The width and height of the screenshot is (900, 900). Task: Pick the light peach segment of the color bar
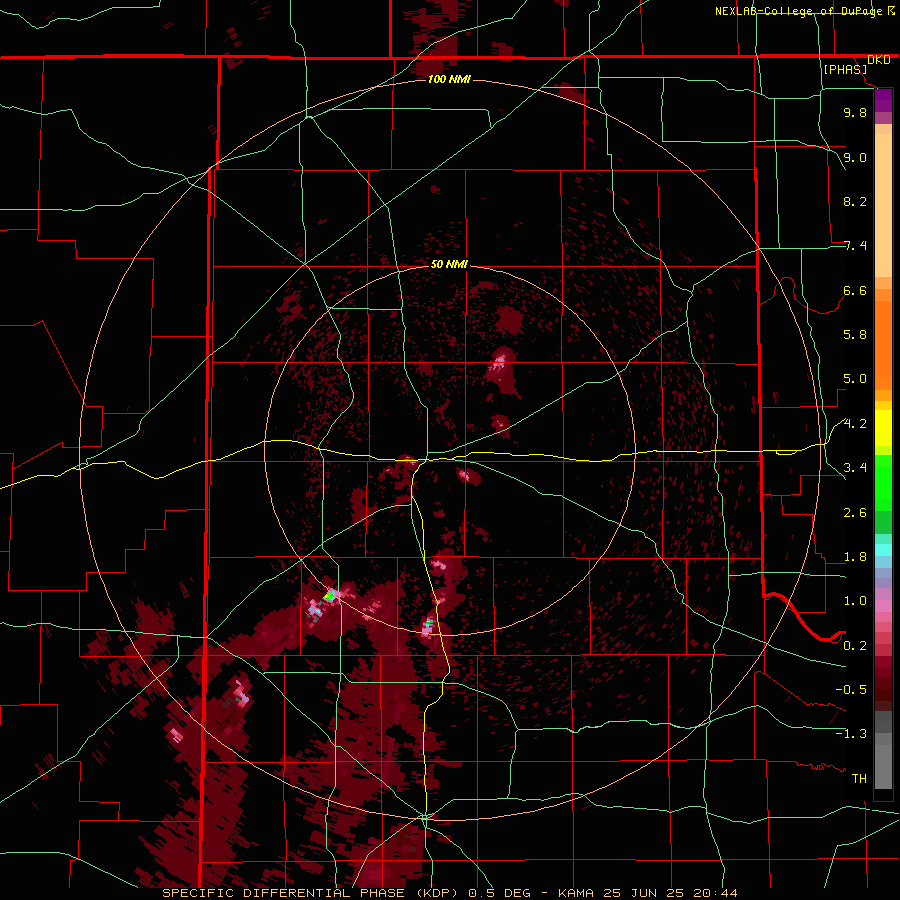[x=883, y=205]
